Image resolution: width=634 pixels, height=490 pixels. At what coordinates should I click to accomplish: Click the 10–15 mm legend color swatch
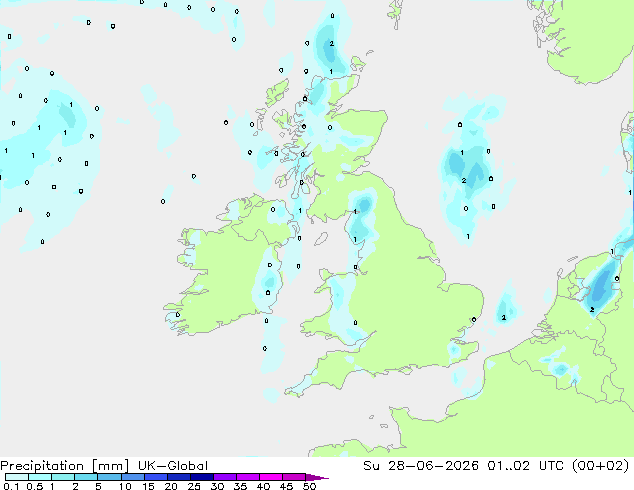click(x=133, y=477)
